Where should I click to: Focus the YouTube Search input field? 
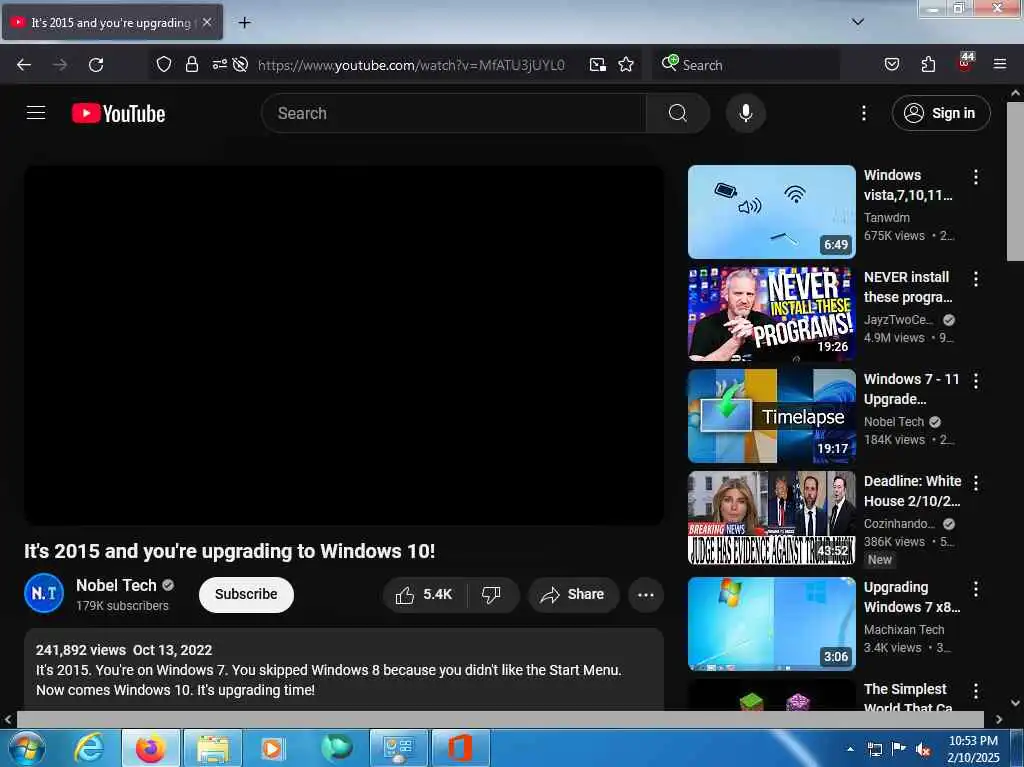(x=453, y=113)
